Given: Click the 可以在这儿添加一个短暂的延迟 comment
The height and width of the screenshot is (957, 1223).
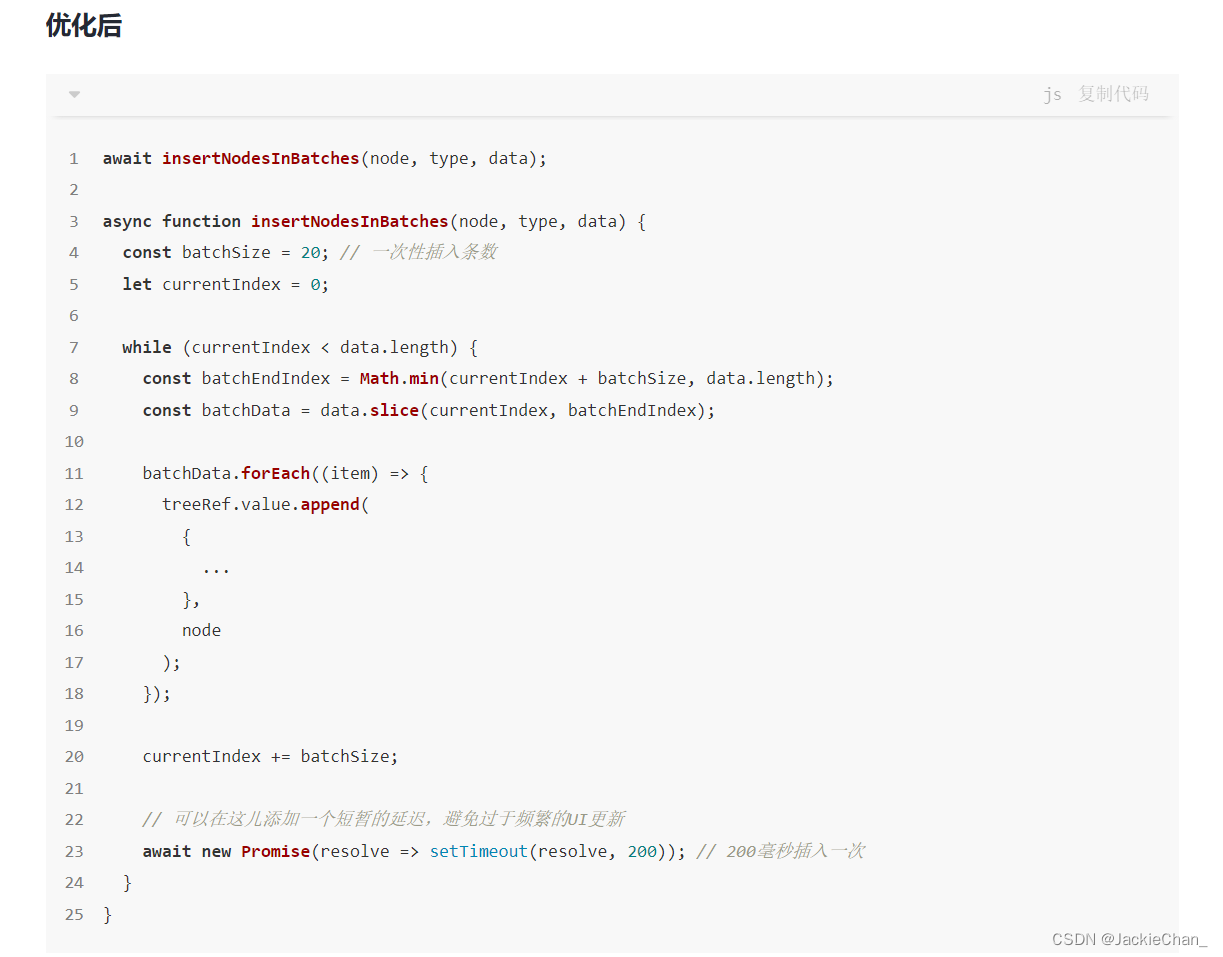Looking at the screenshot, I should (384, 819).
